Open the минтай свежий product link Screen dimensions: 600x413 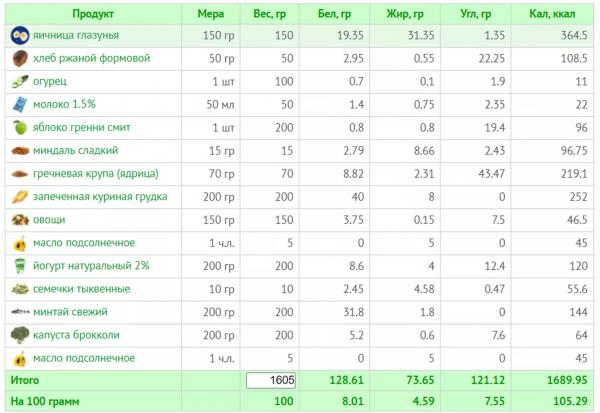(x=70, y=312)
